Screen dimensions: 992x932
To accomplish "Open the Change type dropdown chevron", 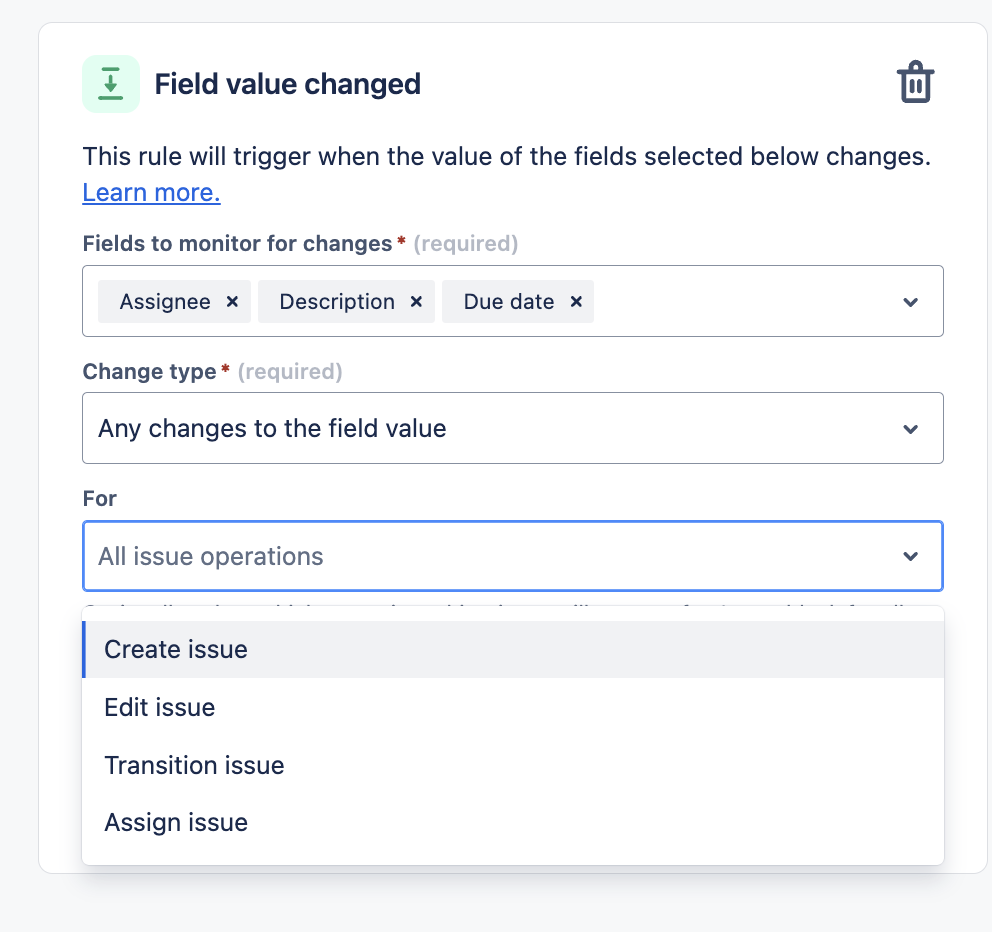I will pyautogui.click(x=910, y=429).
